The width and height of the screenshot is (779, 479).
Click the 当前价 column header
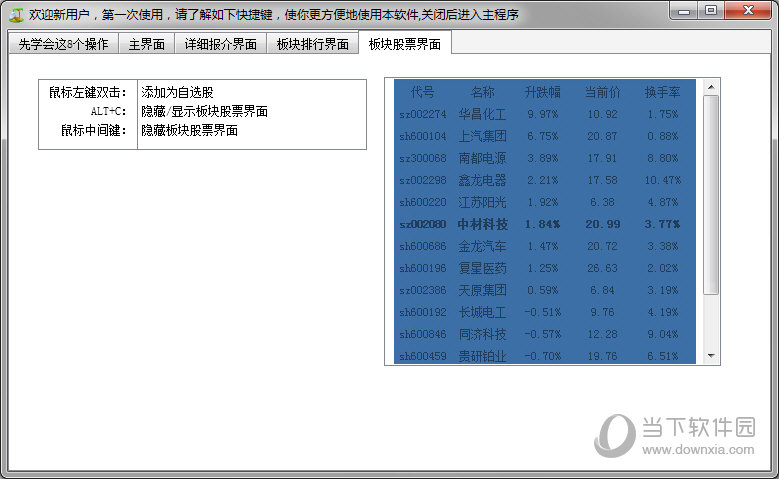[602, 92]
